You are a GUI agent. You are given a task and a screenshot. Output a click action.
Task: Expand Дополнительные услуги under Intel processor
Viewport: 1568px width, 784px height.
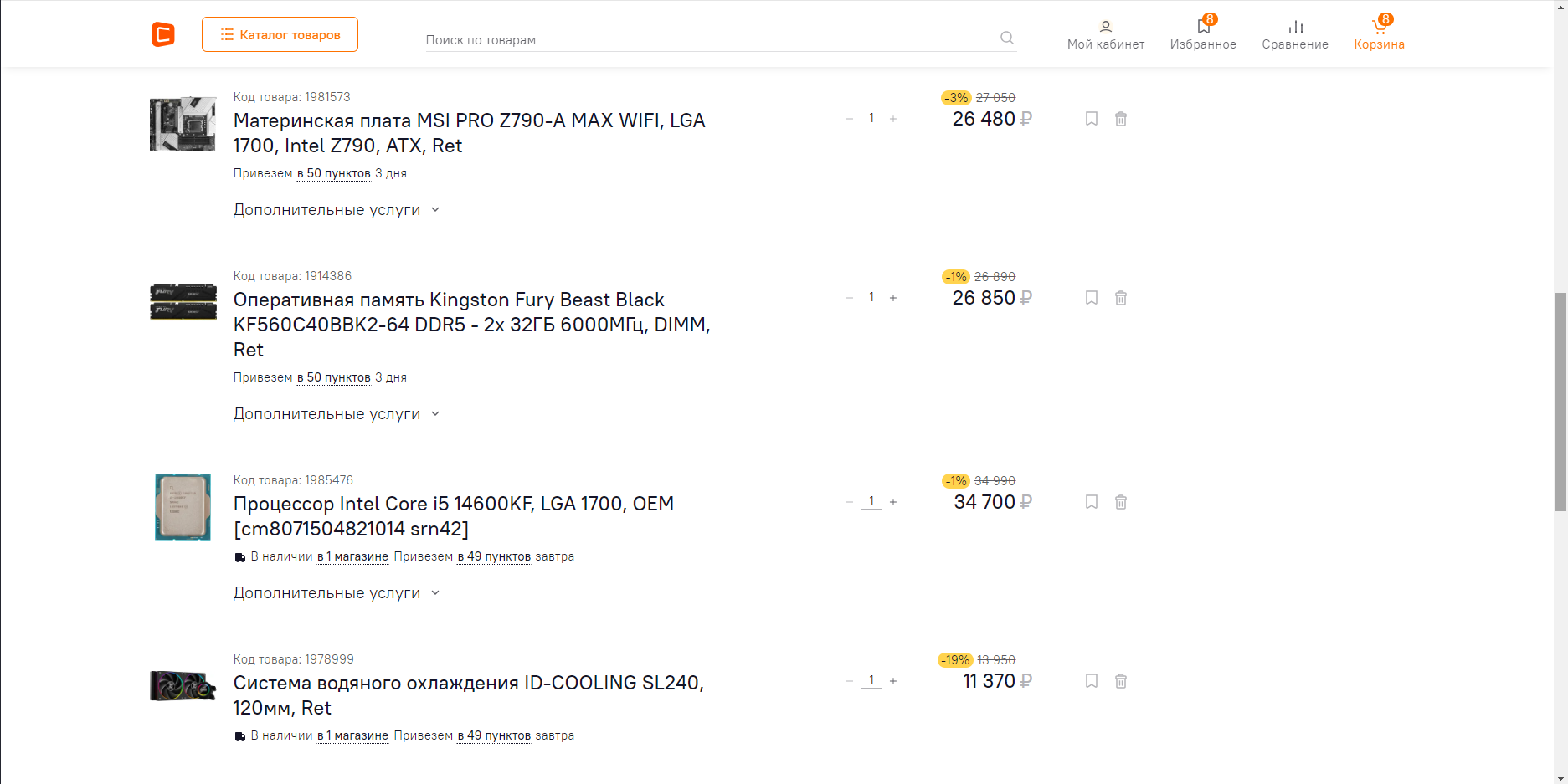[336, 593]
